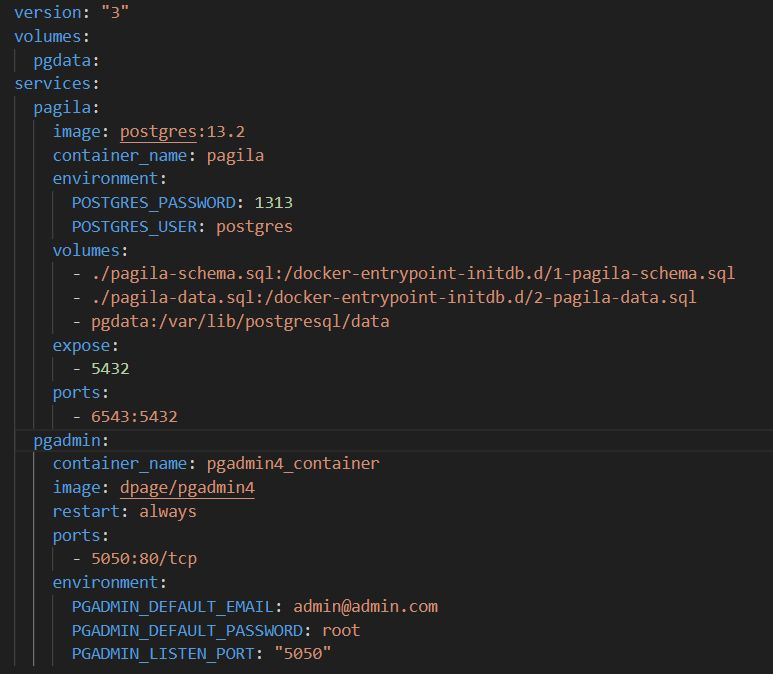Click the 6543:5432 port mapping

134,417
